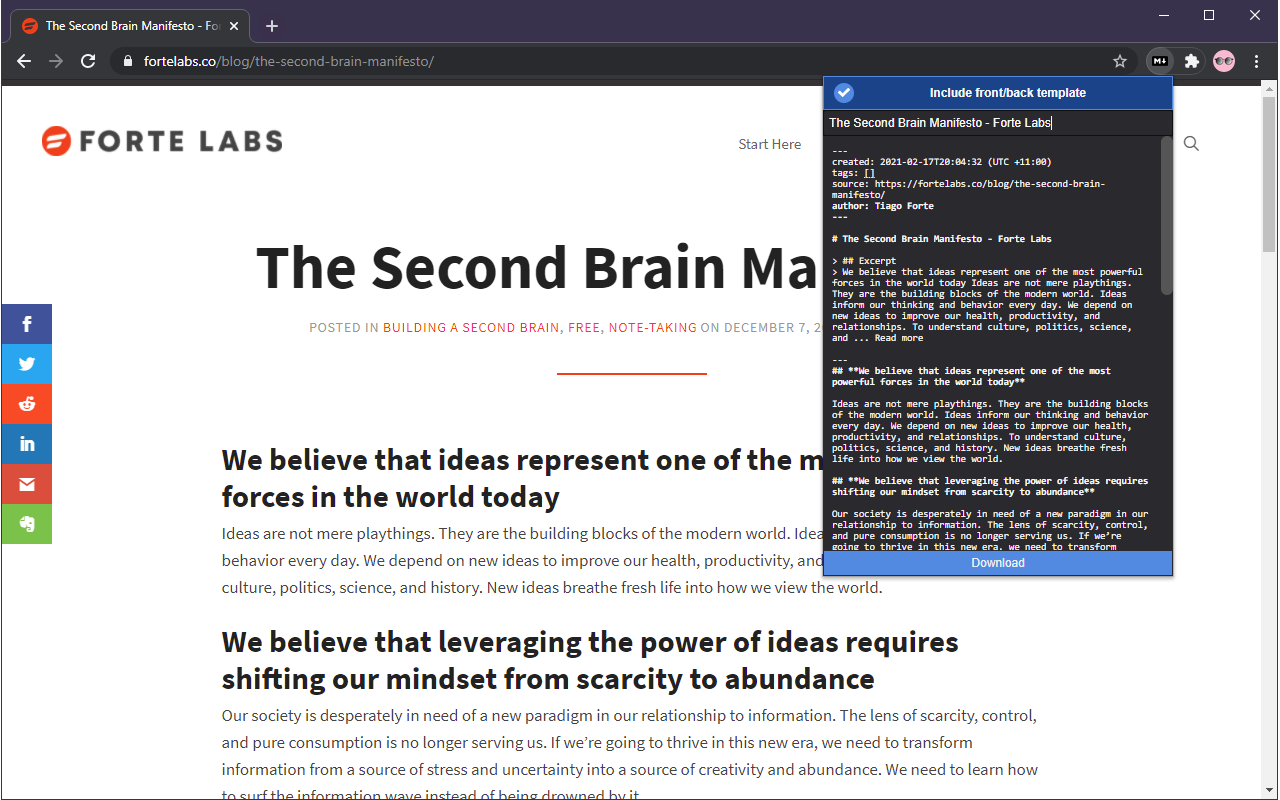The width and height of the screenshot is (1280, 800).
Task: Open the BUILDING A SECOND BRAIN category link
Action: pos(470,327)
